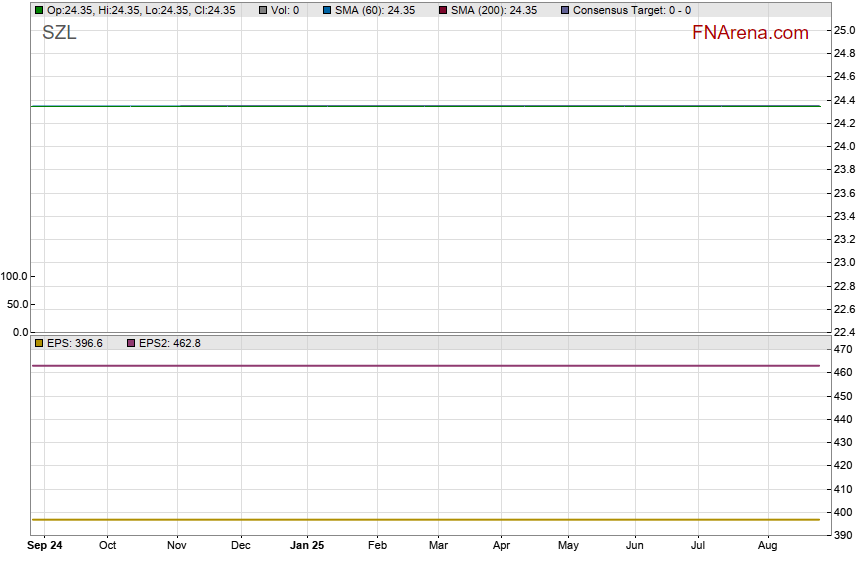Click the Consensus Target: 0 - 0 text
Screen dimensions: 859x566
pyautogui.click(x=631, y=10)
